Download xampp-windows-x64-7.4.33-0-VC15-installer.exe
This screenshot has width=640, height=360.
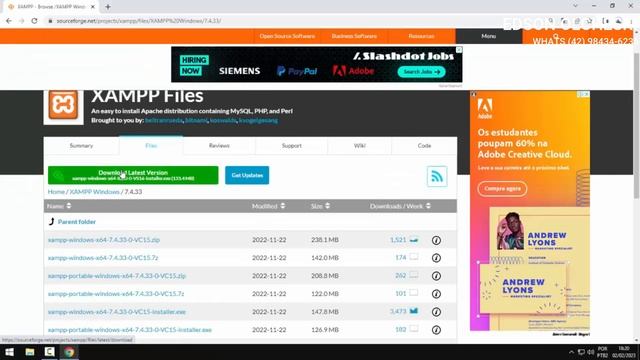[x=117, y=312]
